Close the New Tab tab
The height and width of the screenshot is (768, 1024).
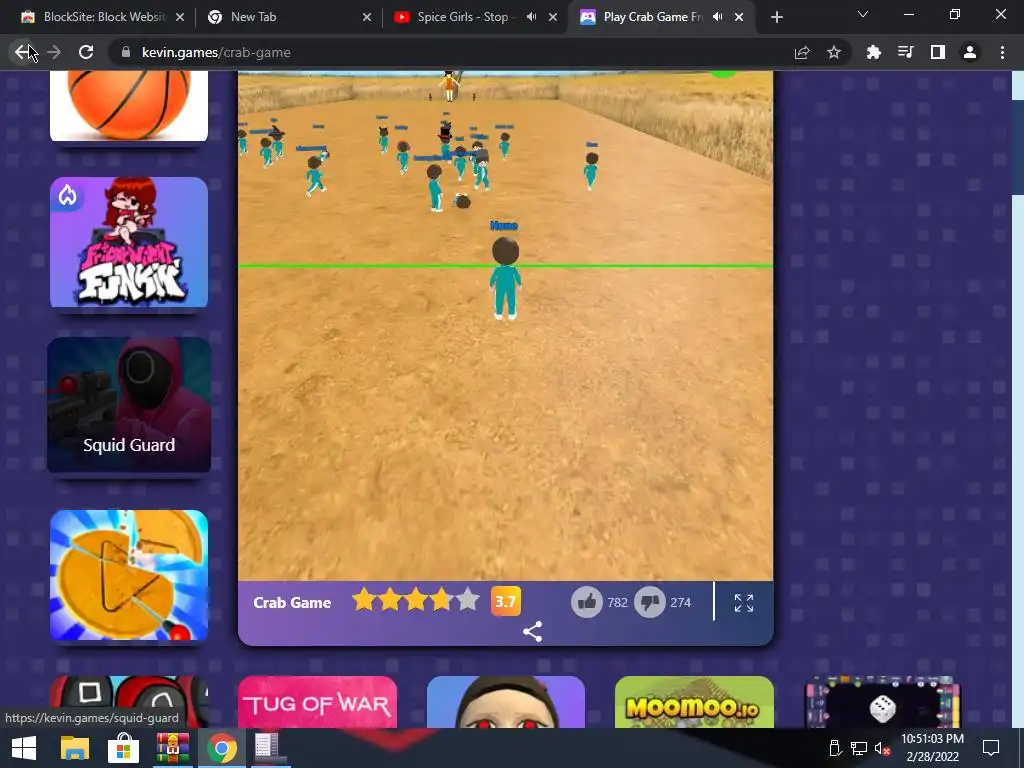[x=367, y=17]
